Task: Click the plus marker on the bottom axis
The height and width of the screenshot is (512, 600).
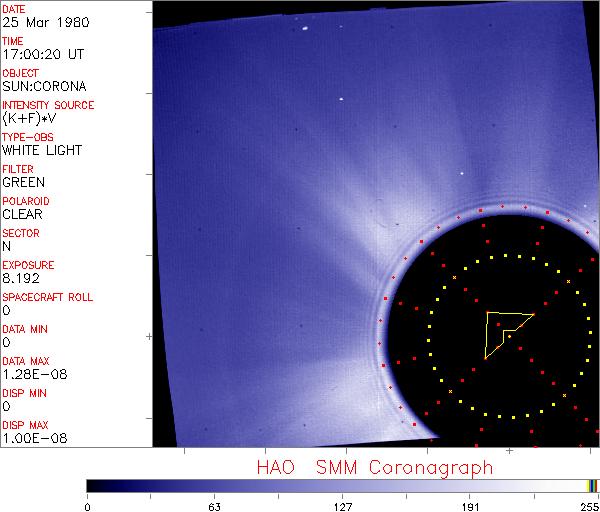Action: tap(509, 451)
